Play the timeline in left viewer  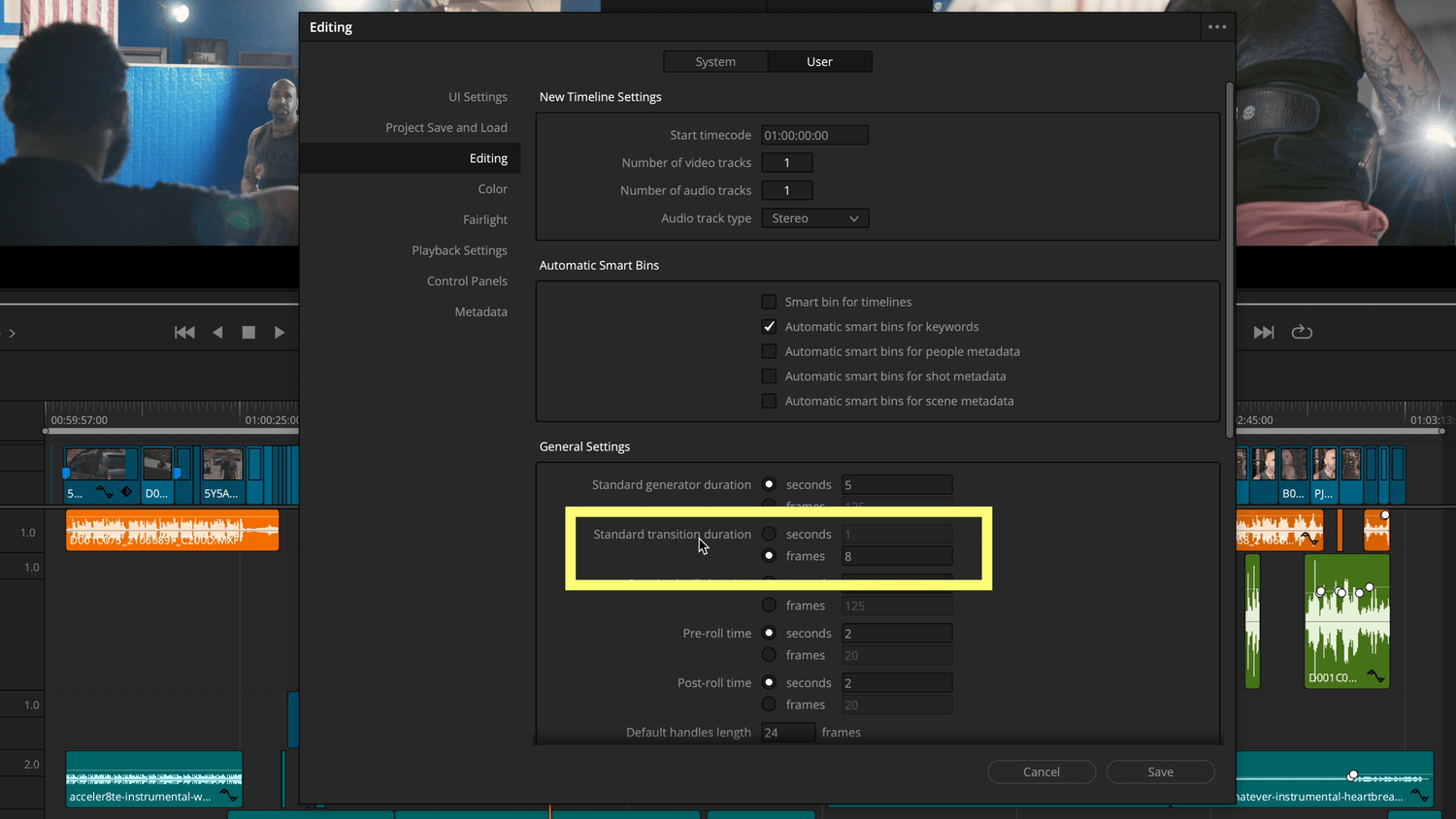(x=280, y=332)
